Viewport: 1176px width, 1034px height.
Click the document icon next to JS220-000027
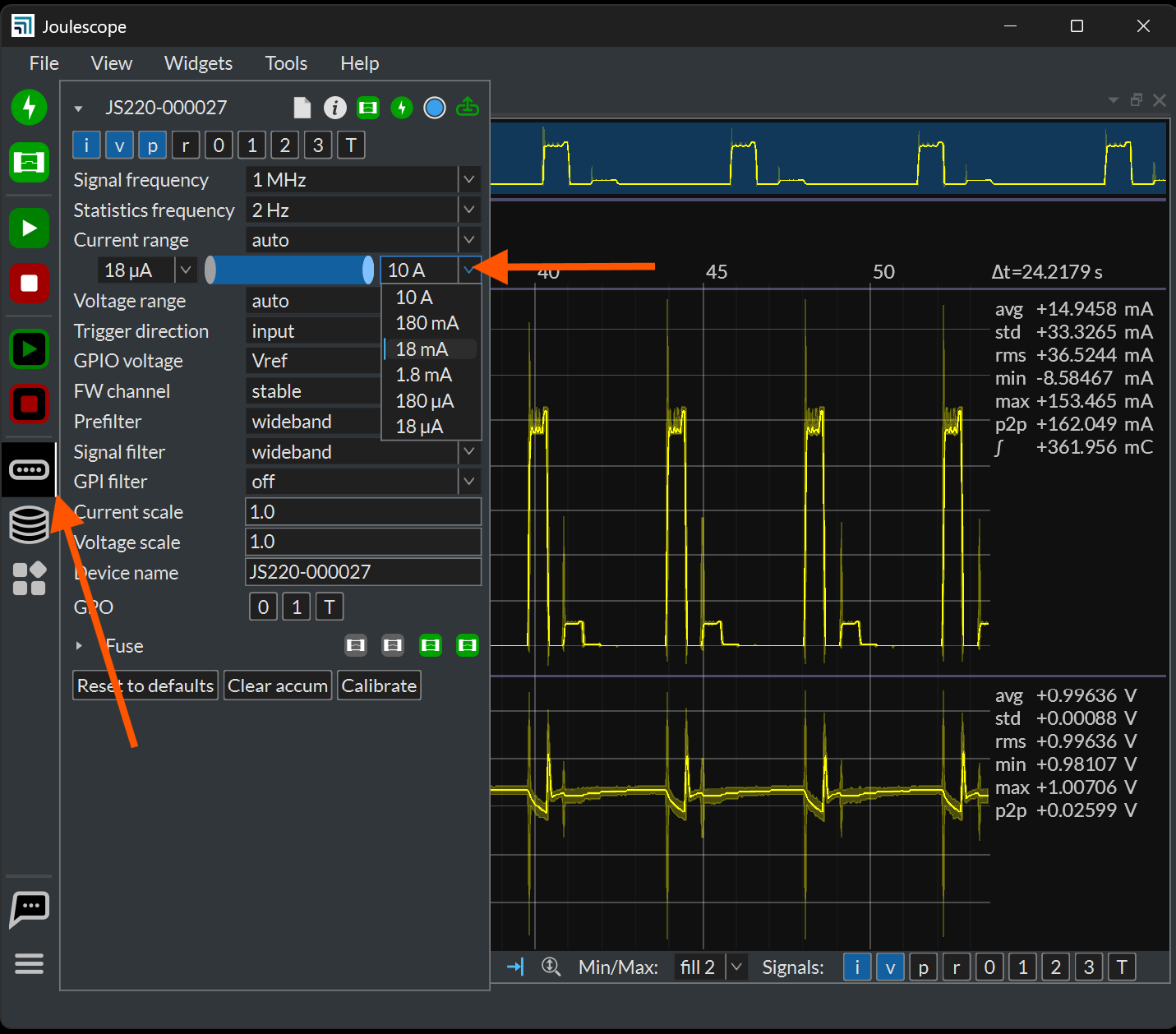(302, 108)
